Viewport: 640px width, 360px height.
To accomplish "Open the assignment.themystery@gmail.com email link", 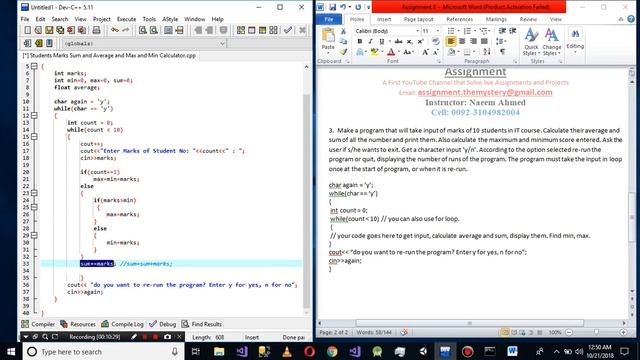I will click(x=485, y=92).
